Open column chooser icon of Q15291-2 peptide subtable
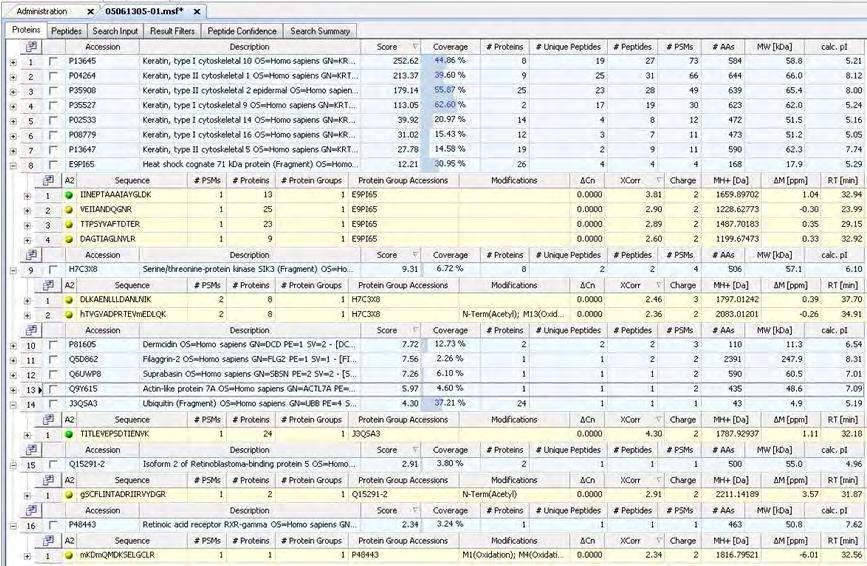 pyautogui.click(x=49, y=480)
